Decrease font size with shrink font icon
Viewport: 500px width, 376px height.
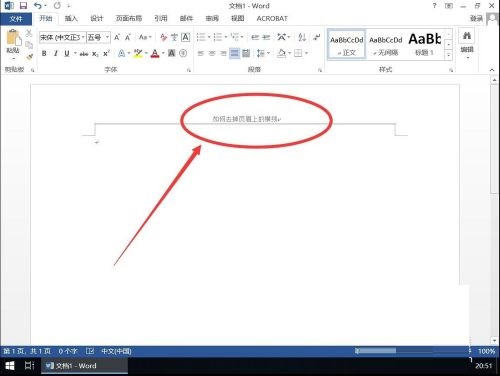(128, 37)
